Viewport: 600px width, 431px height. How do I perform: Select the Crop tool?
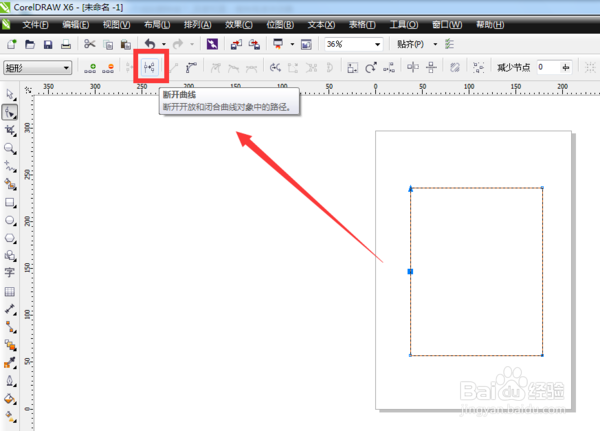coord(10,131)
